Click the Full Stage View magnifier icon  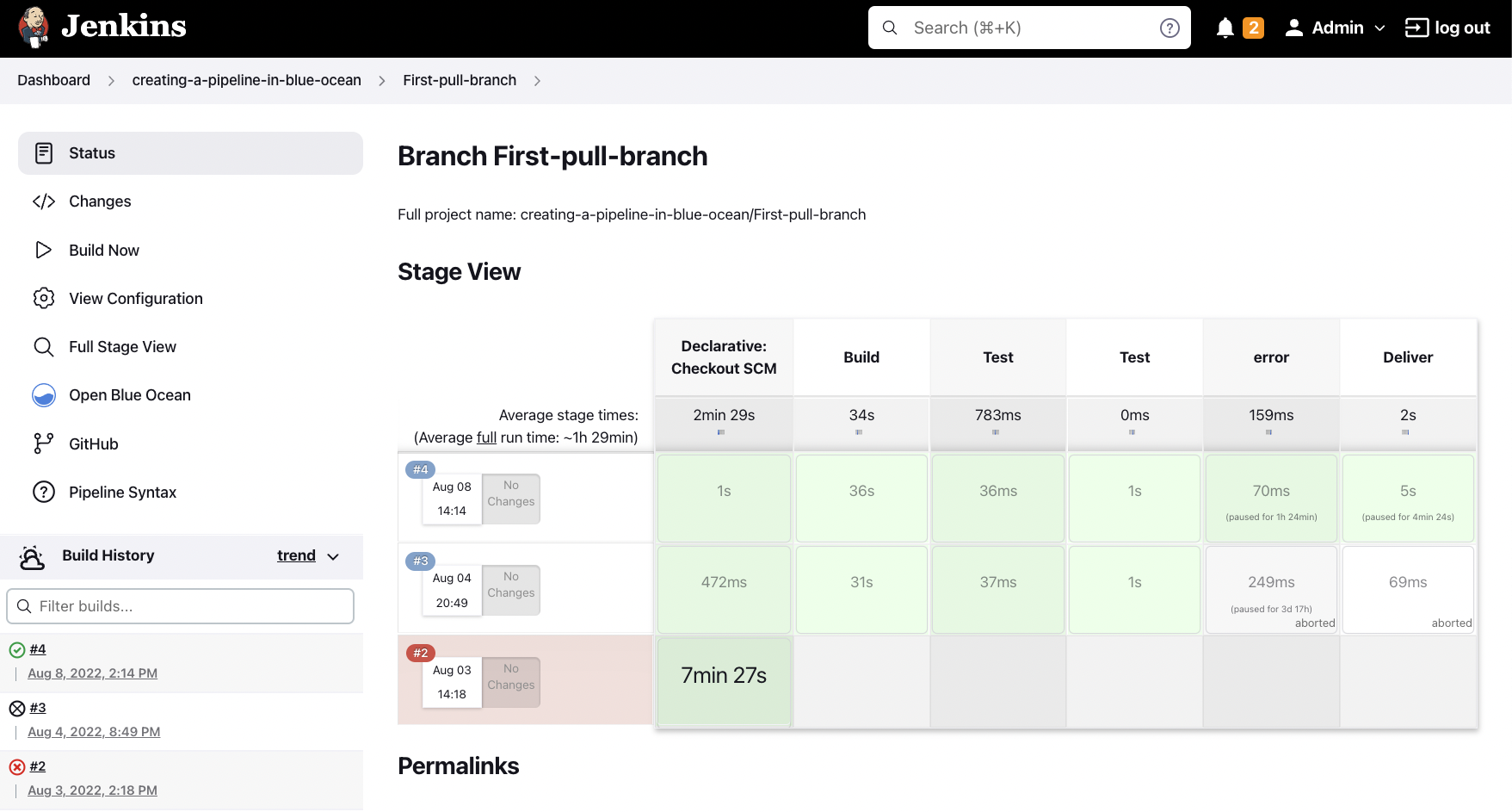point(44,346)
